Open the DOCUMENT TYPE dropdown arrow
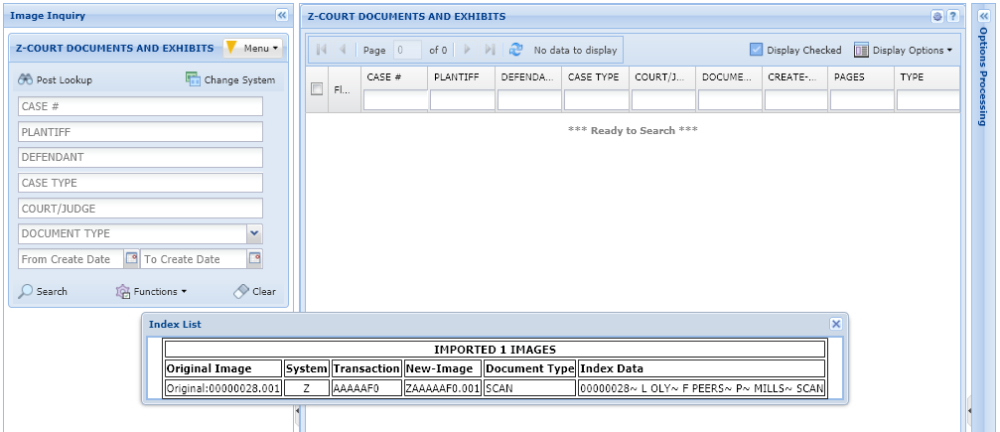The height and width of the screenshot is (432, 1000). 254,234
